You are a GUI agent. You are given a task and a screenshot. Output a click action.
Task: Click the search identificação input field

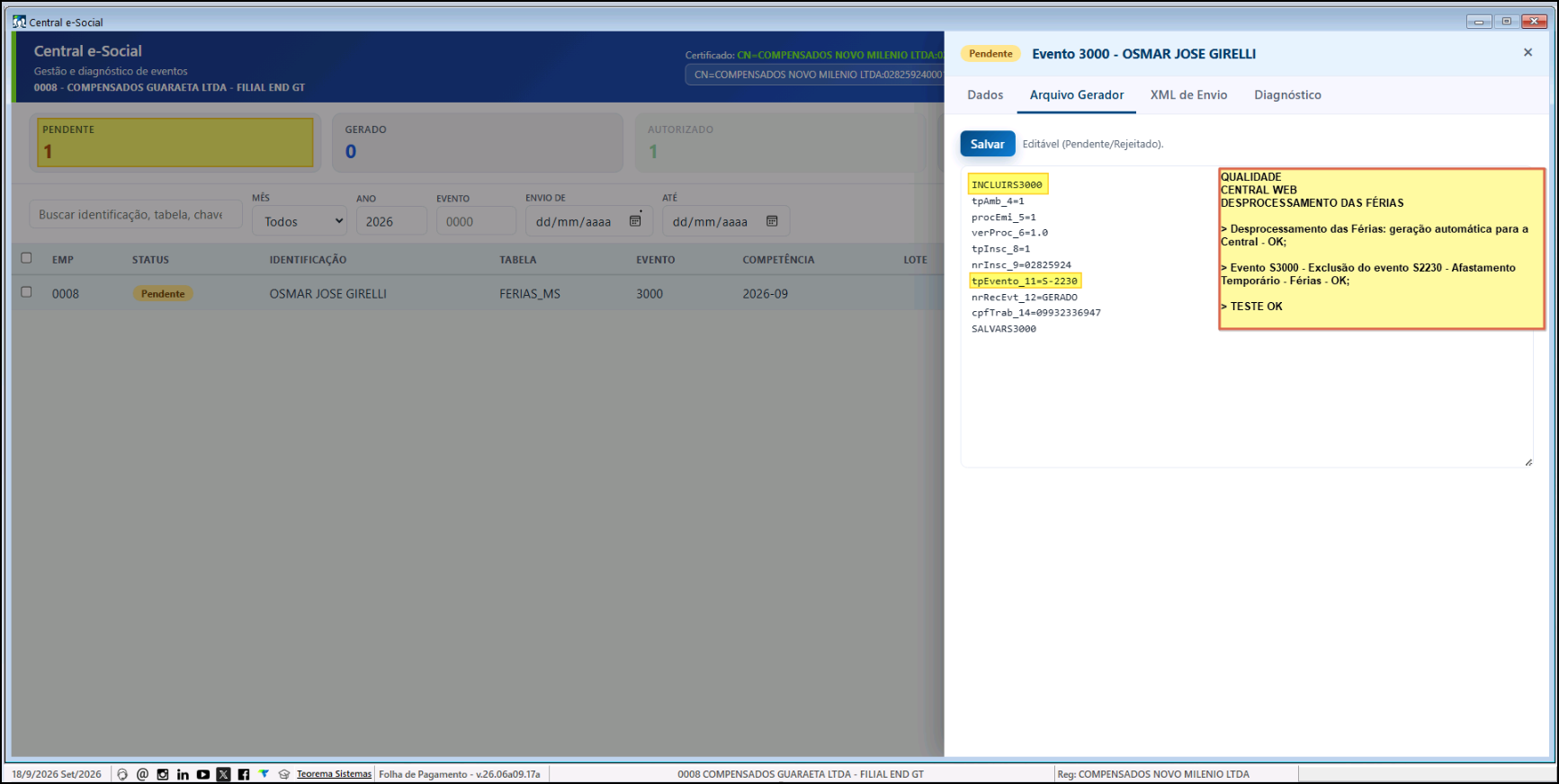(x=136, y=215)
